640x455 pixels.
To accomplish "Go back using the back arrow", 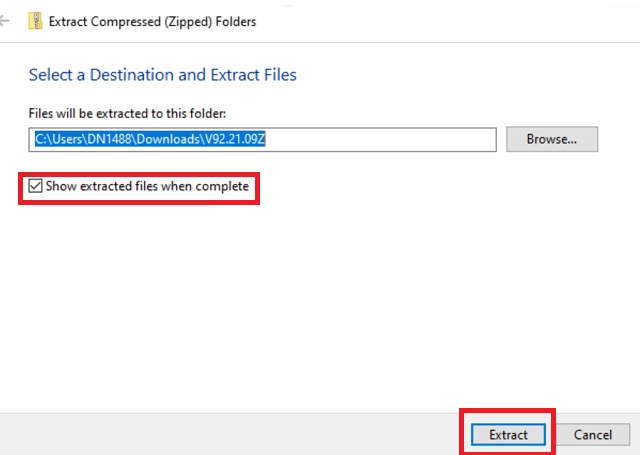I will pos(5,21).
